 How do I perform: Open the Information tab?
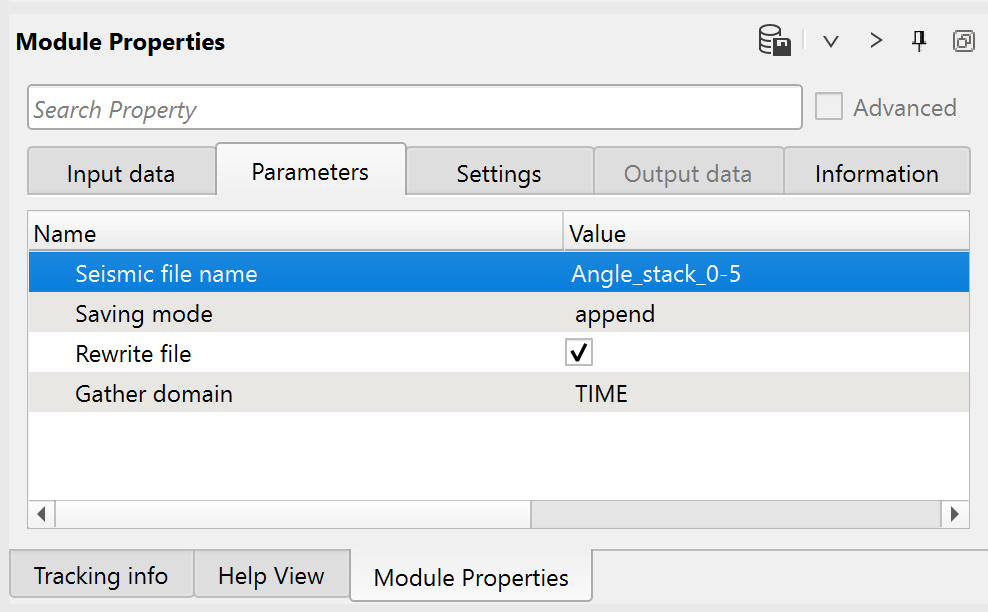tap(876, 173)
